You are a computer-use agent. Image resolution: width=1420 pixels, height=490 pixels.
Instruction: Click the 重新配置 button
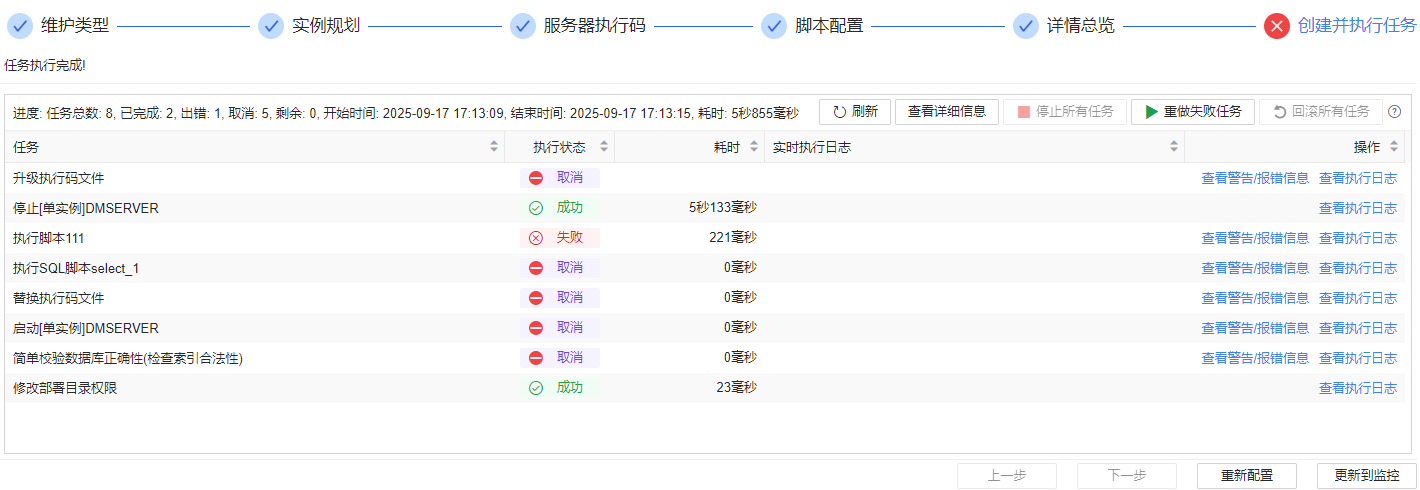coord(1247,476)
